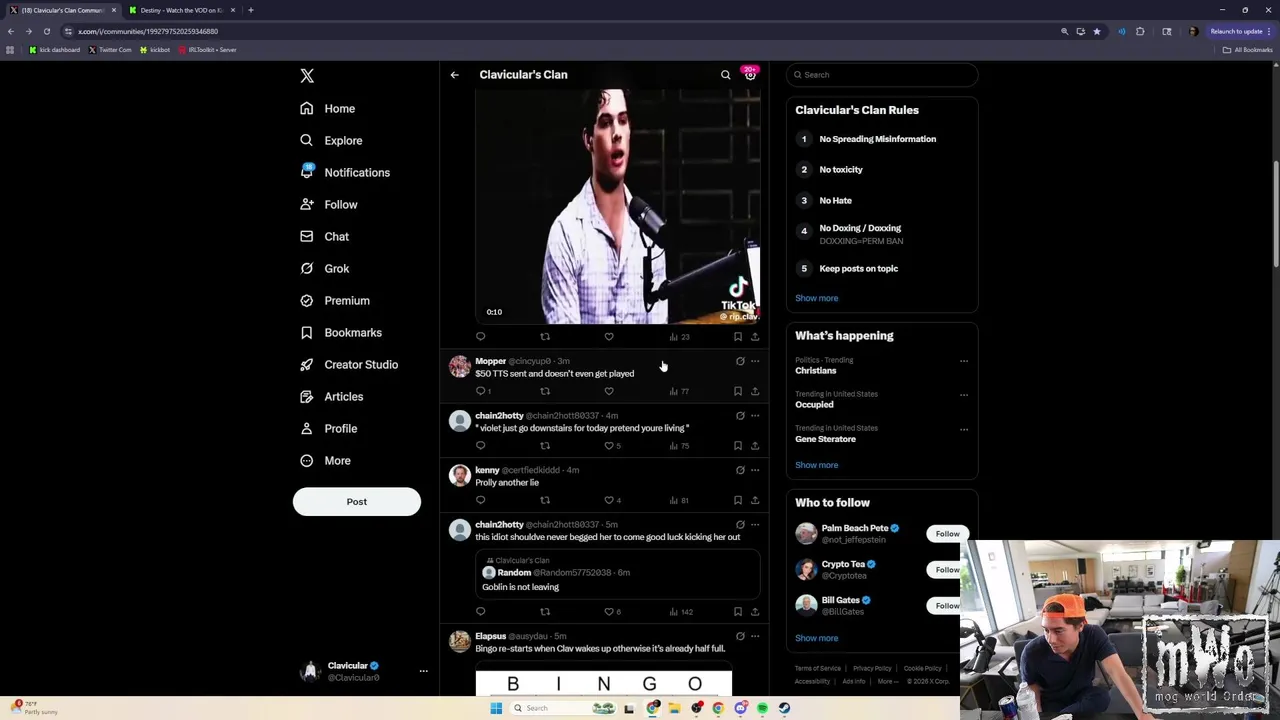
Task: Click the Premium icon in sidebar
Action: 306,300
